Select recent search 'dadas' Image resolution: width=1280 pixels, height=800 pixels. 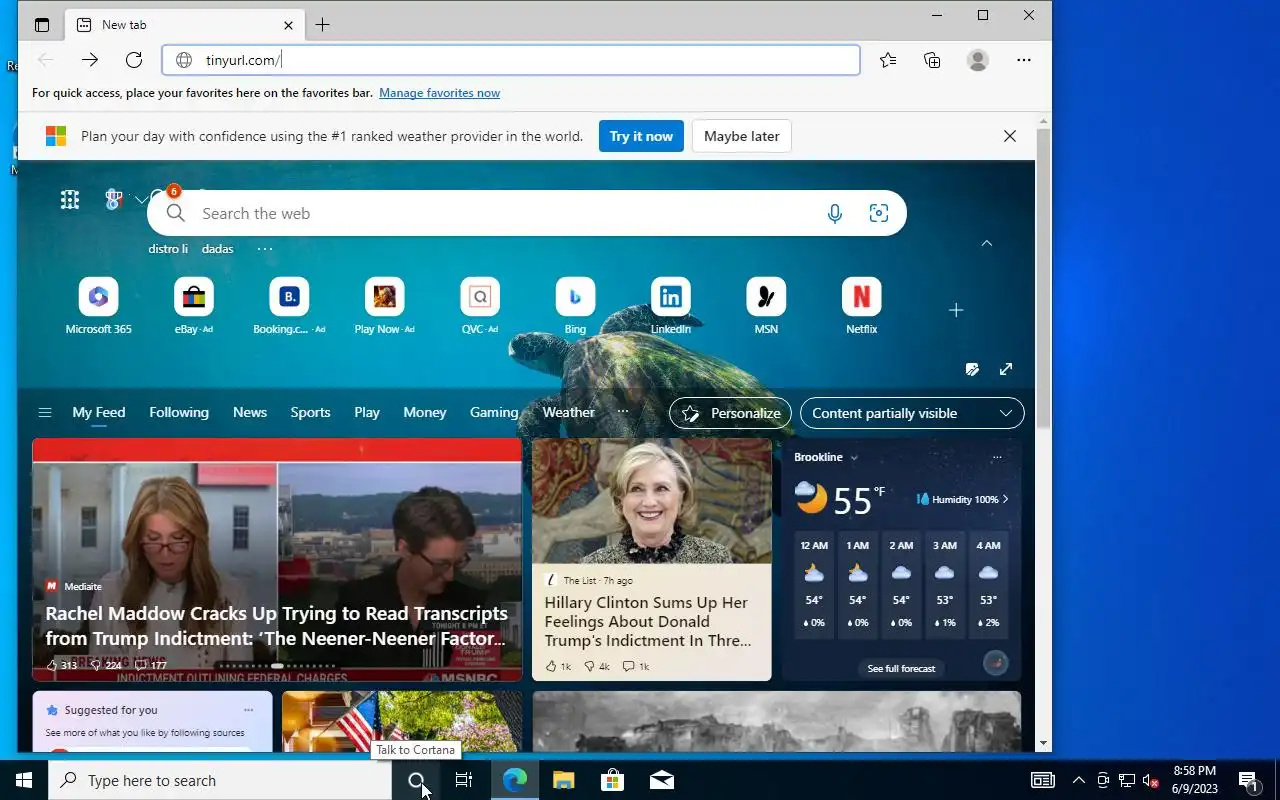tap(218, 249)
